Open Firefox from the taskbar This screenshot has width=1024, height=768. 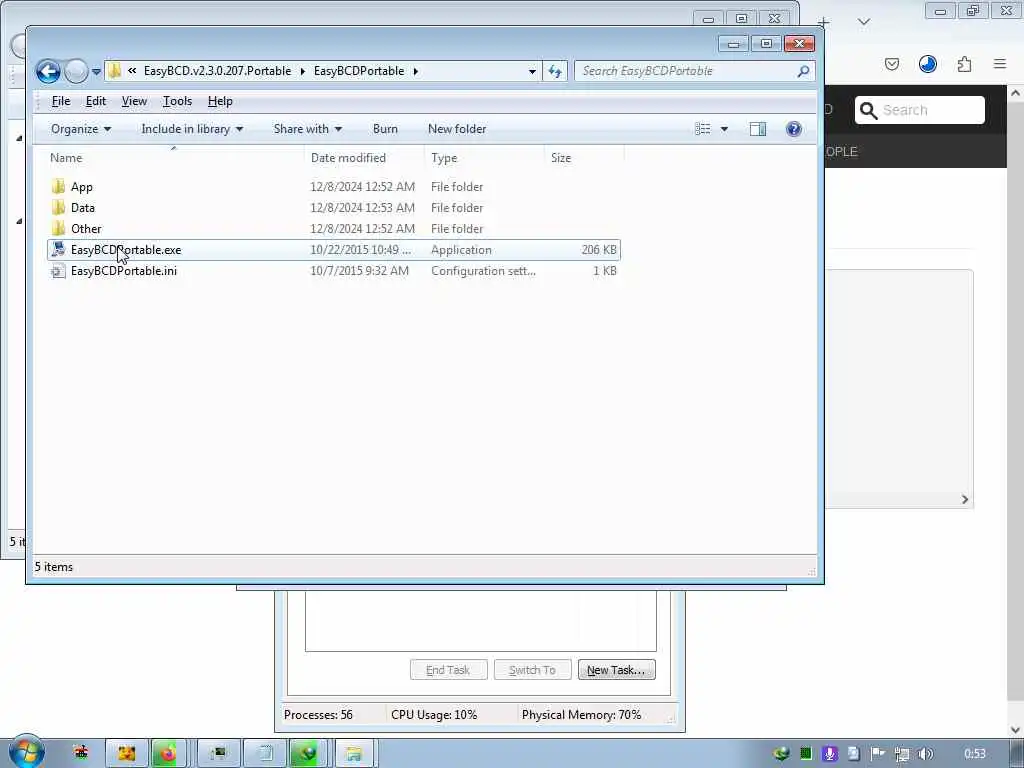point(168,754)
